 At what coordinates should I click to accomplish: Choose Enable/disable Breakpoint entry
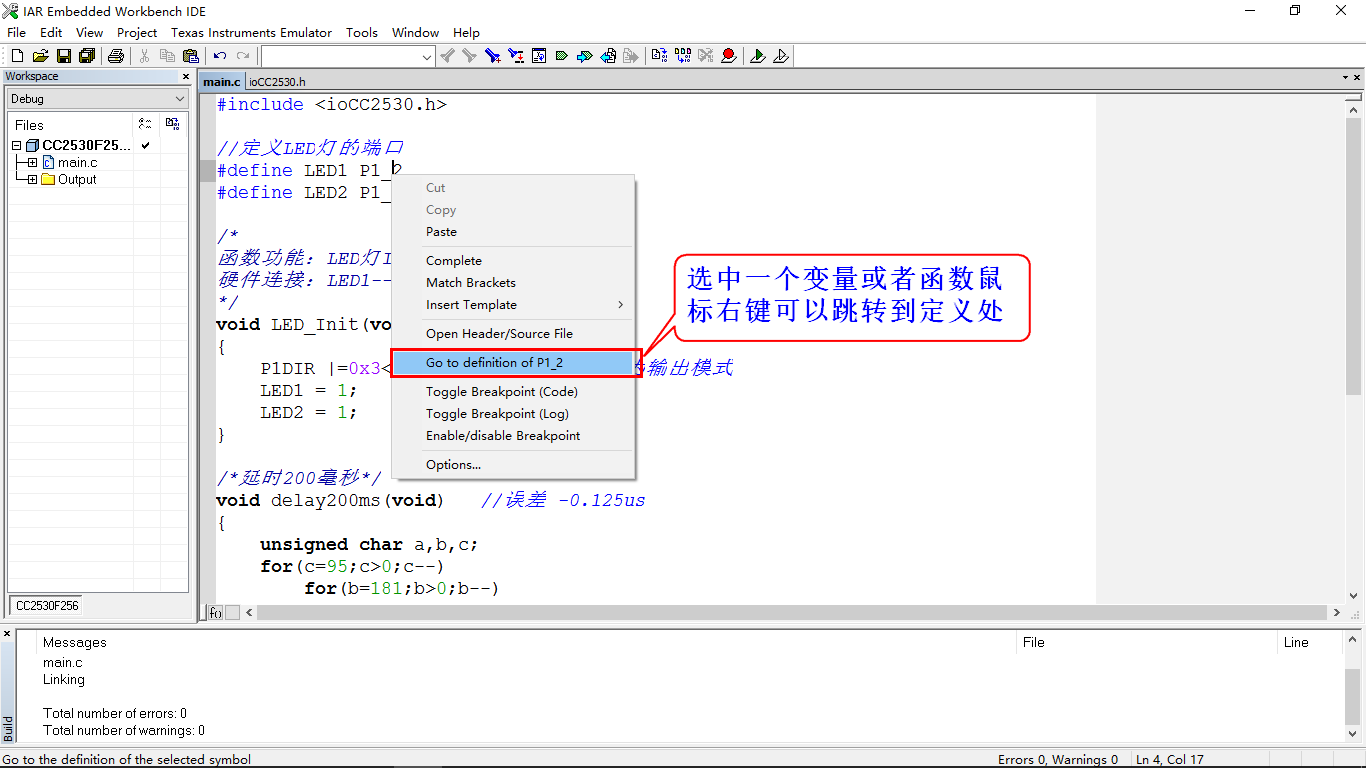click(513, 436)
